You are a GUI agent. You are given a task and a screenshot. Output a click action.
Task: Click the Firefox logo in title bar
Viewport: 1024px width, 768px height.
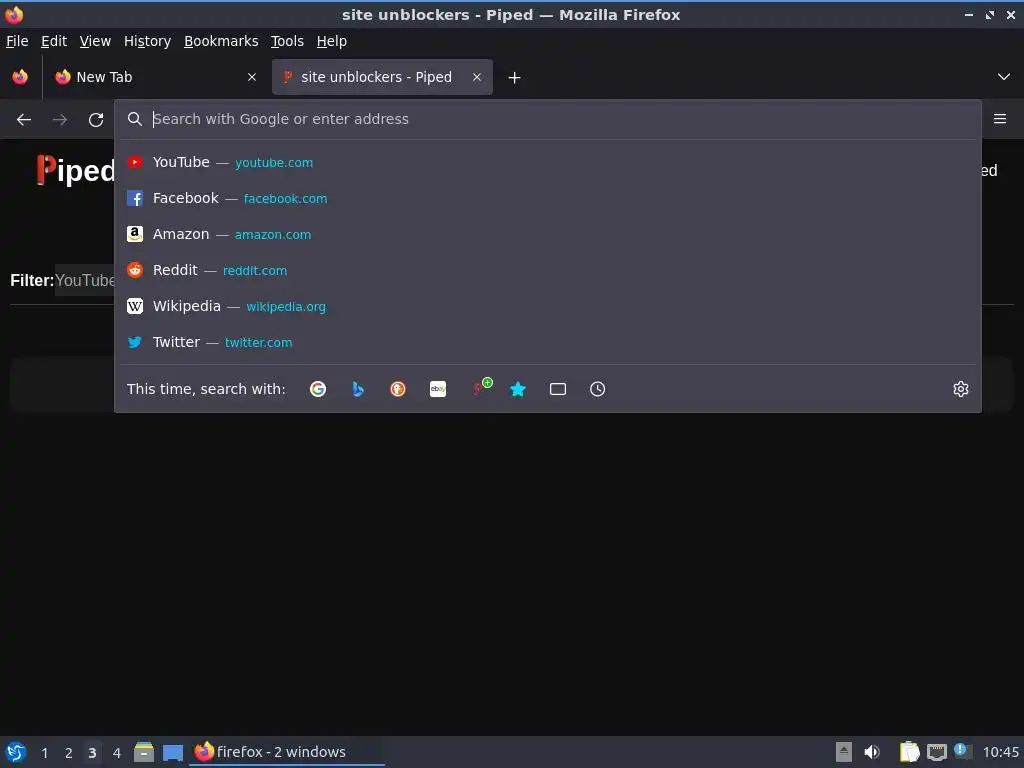14,14
